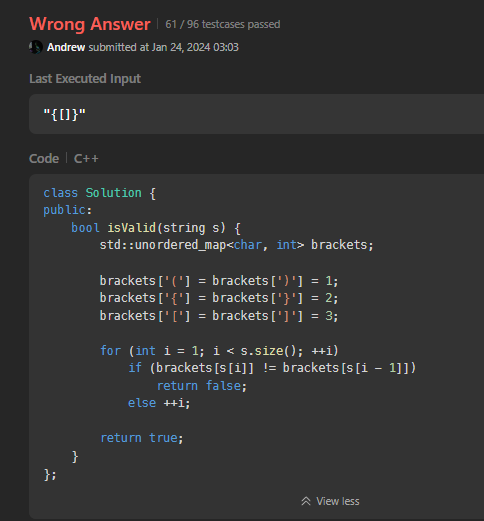Collapse the code with View less

(330, 501)
